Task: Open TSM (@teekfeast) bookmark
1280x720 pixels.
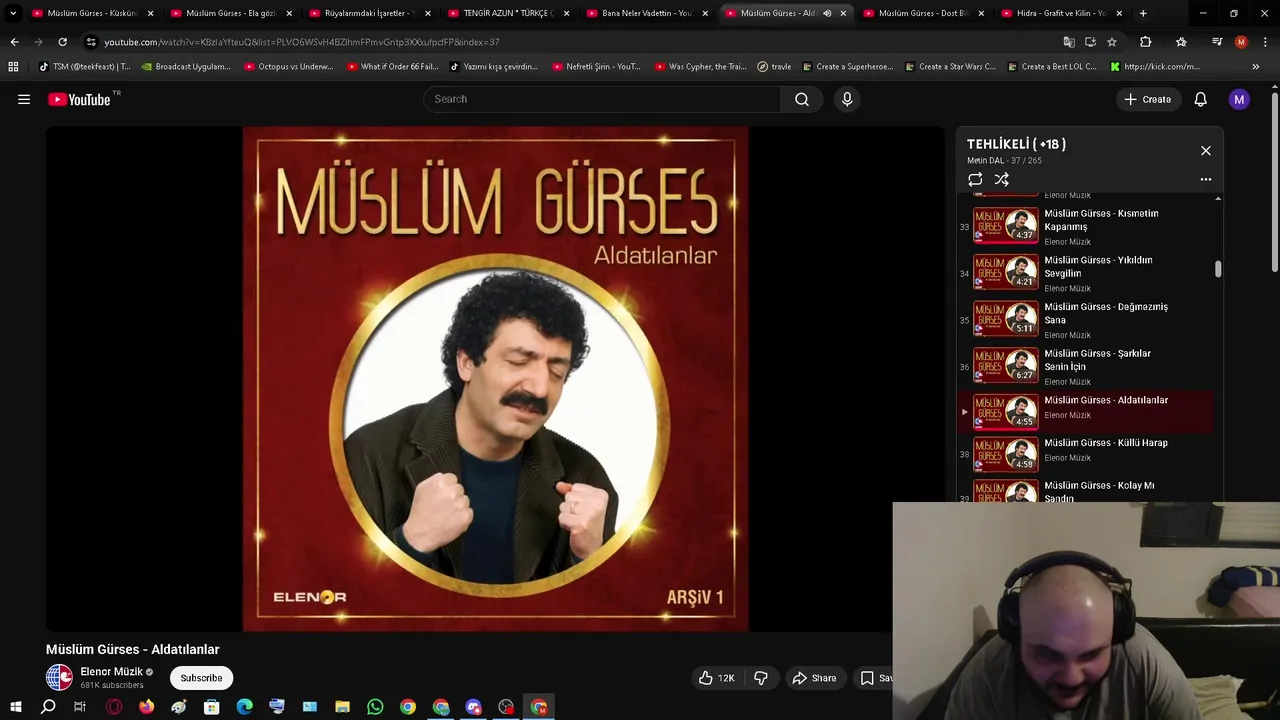Action: pyautogui.click(x=85, y=67)
